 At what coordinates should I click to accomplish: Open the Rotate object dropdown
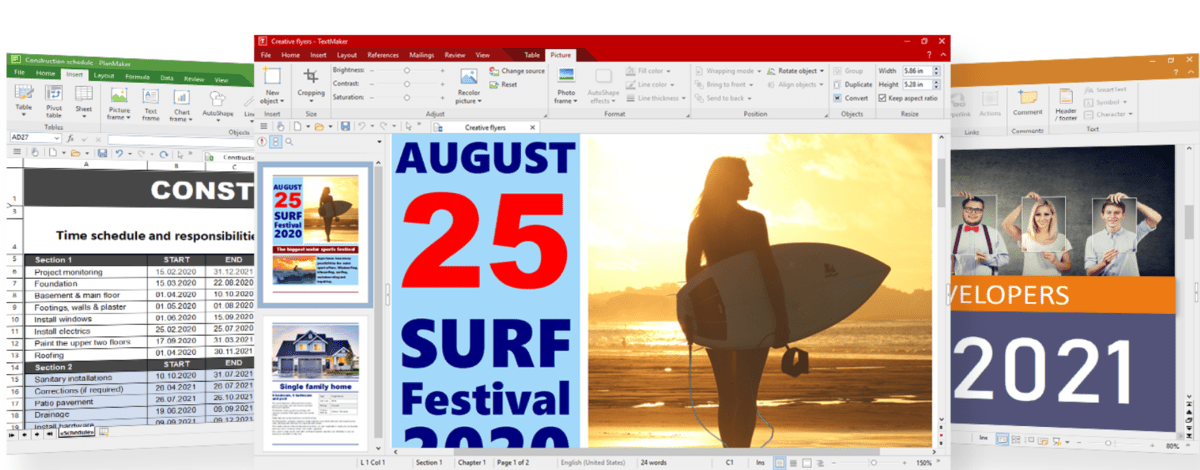pyautogui.click(x=800, y=71)
